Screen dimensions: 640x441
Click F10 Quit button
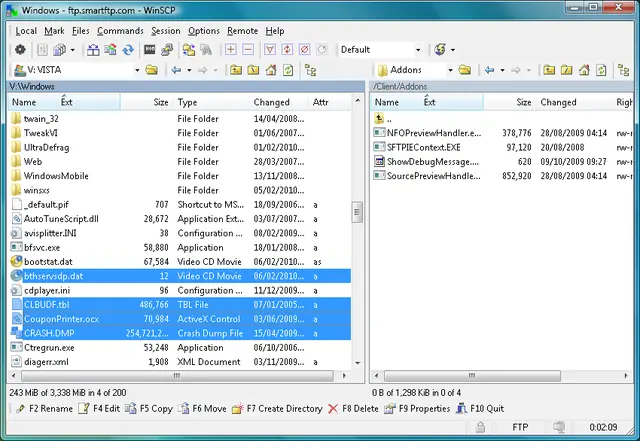click(480, 408)
